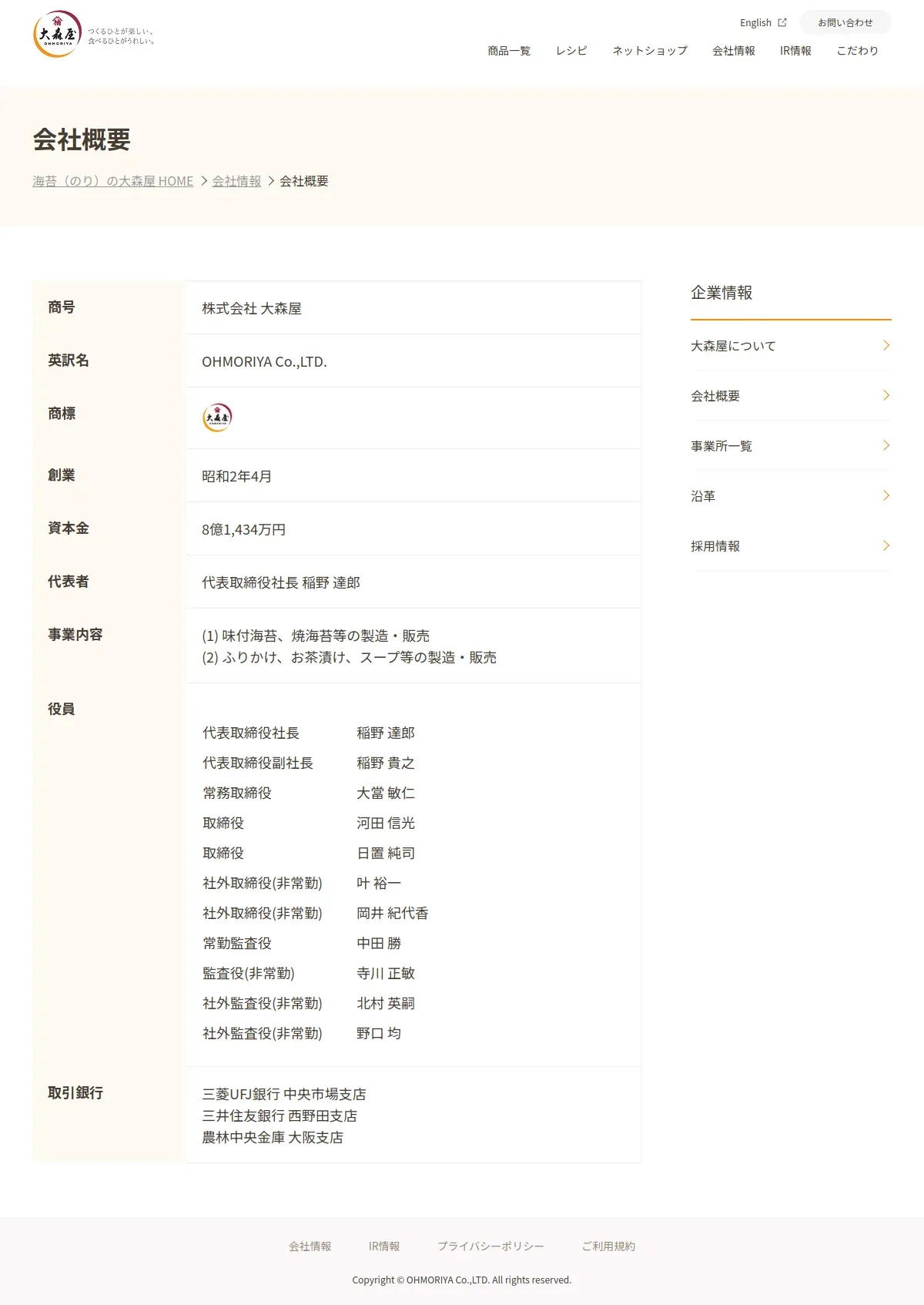Click the footer 会社情報 link
924x1305 pixels.
(310, 1246)
